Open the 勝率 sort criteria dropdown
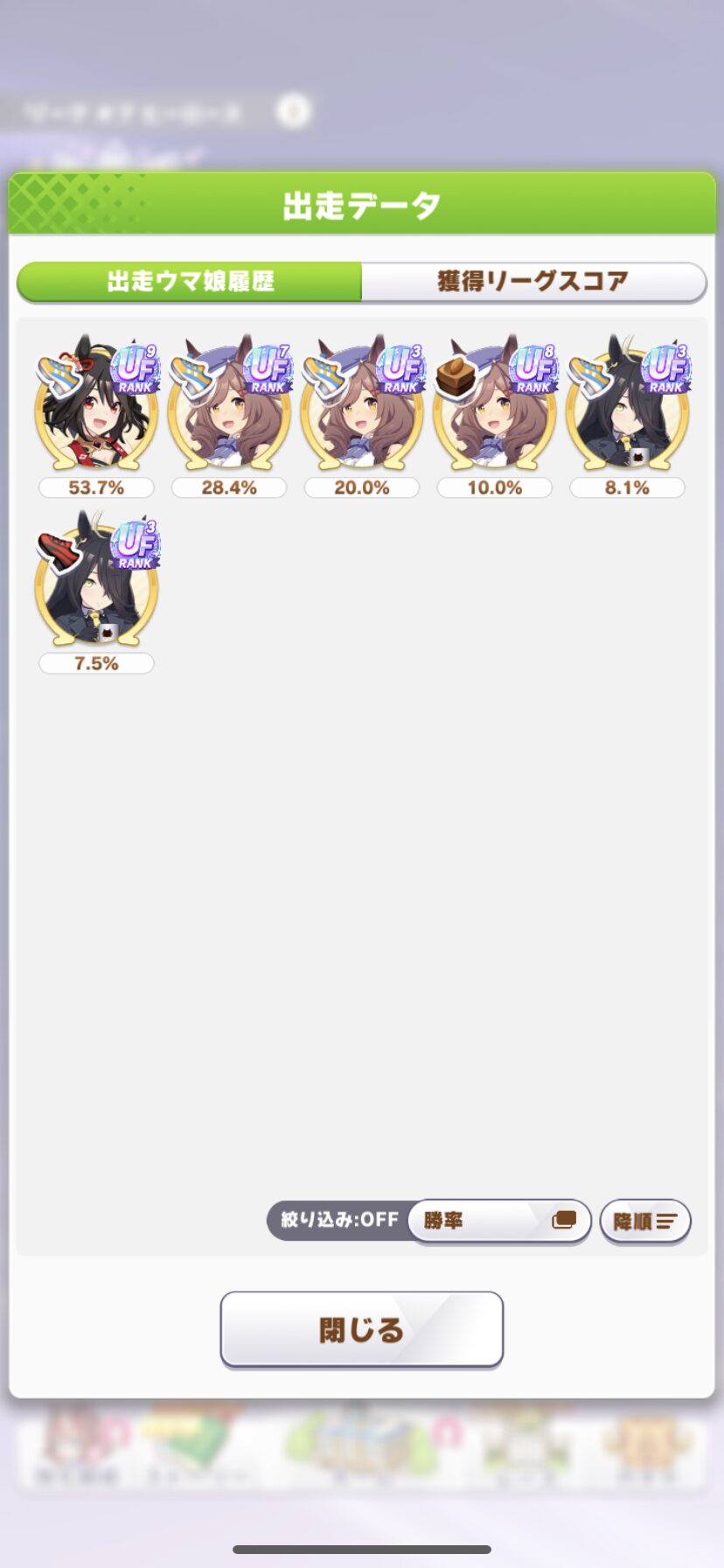 [x=499, y=1220]
